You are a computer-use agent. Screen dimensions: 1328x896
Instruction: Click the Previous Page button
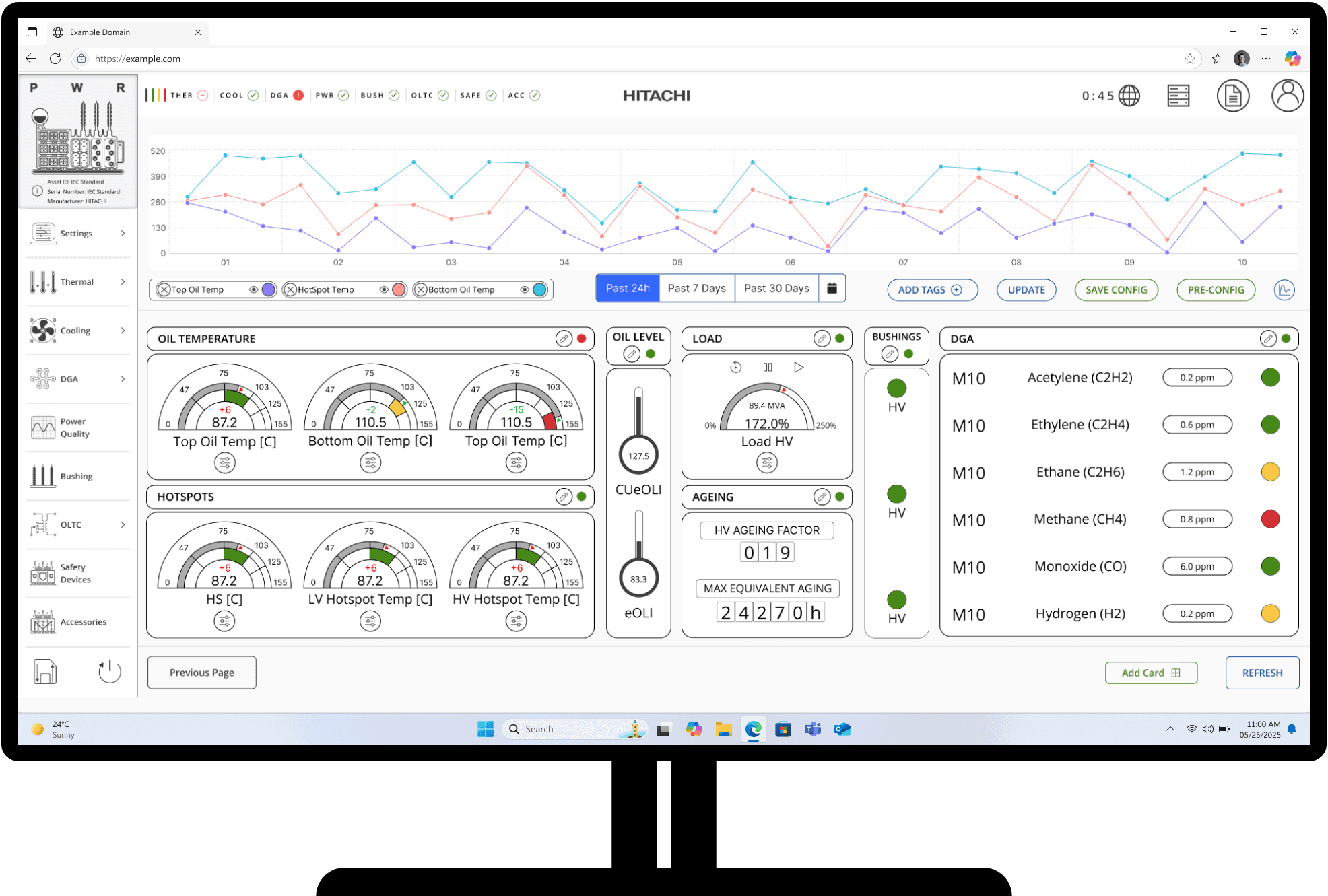tap(201, 673)
